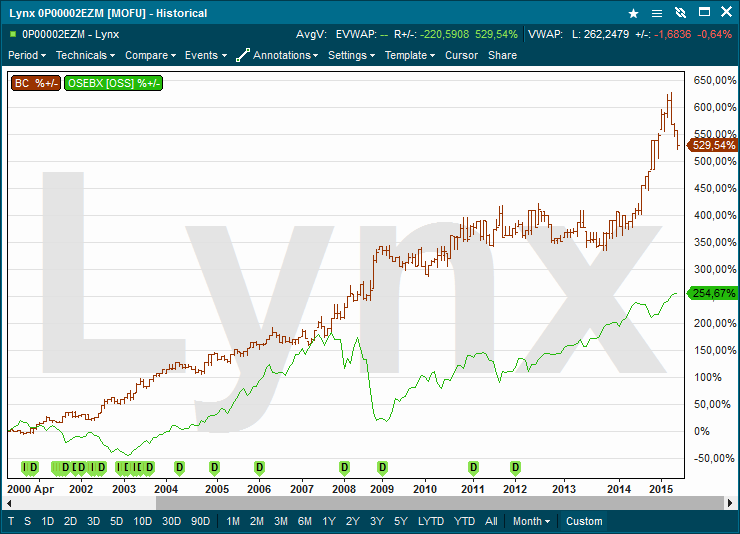Open the hamburger menu icon in title bar
The image size is (740, 534).
point(656,13)
